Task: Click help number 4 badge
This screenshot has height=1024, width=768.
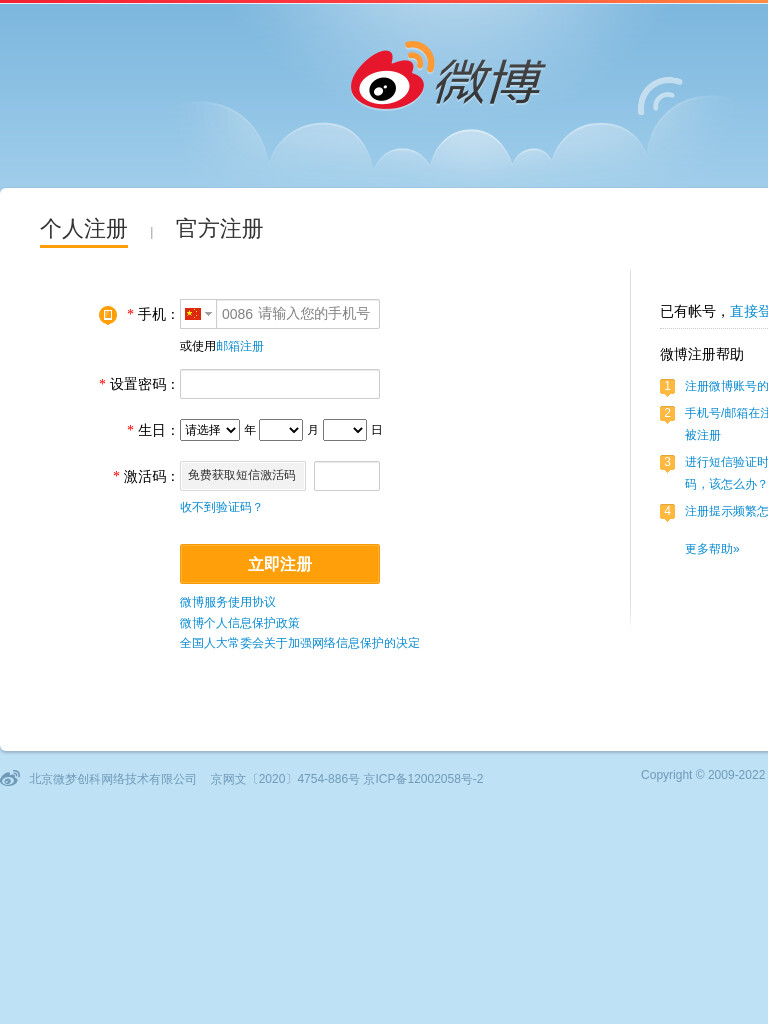Action: 667,511
